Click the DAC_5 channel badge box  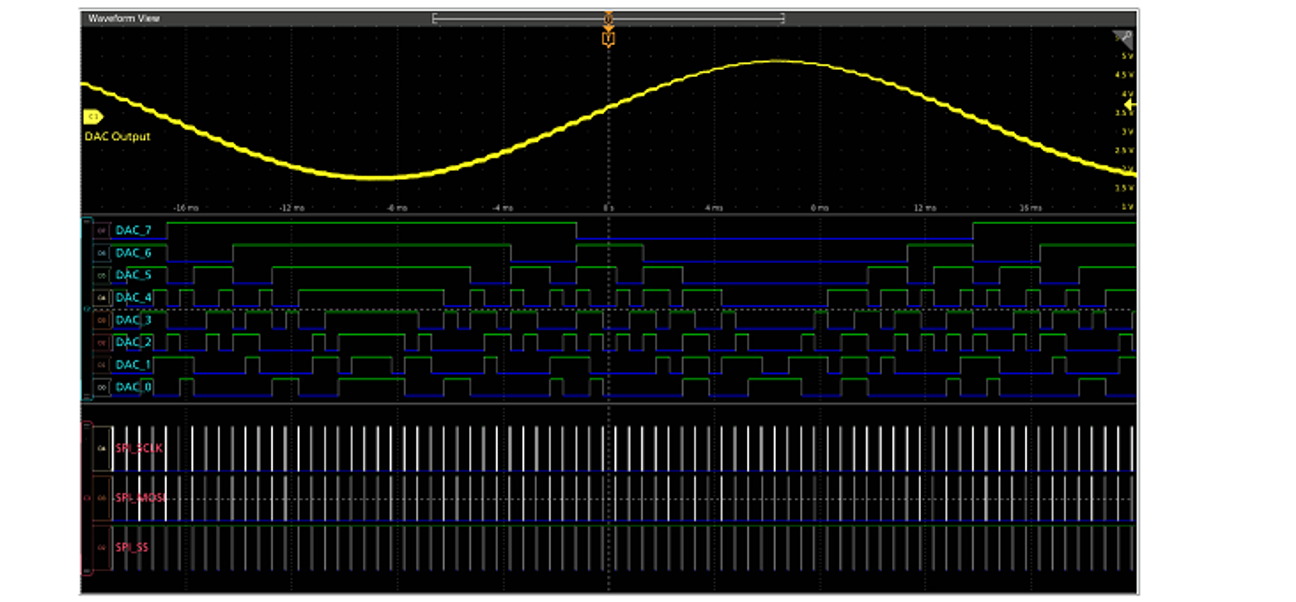click(102, 275)
